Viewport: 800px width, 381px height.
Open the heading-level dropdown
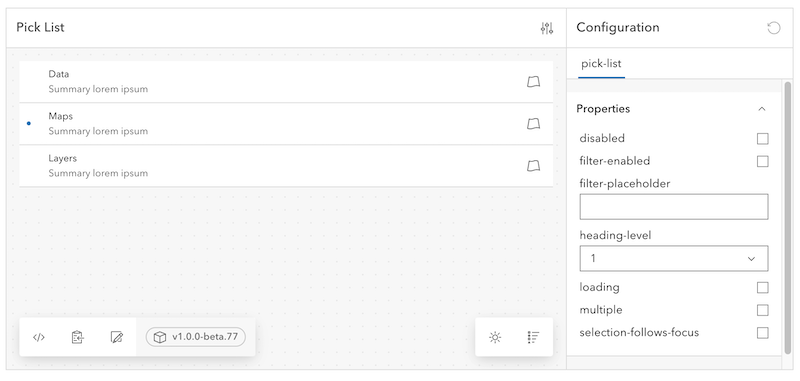click(673, 259)
